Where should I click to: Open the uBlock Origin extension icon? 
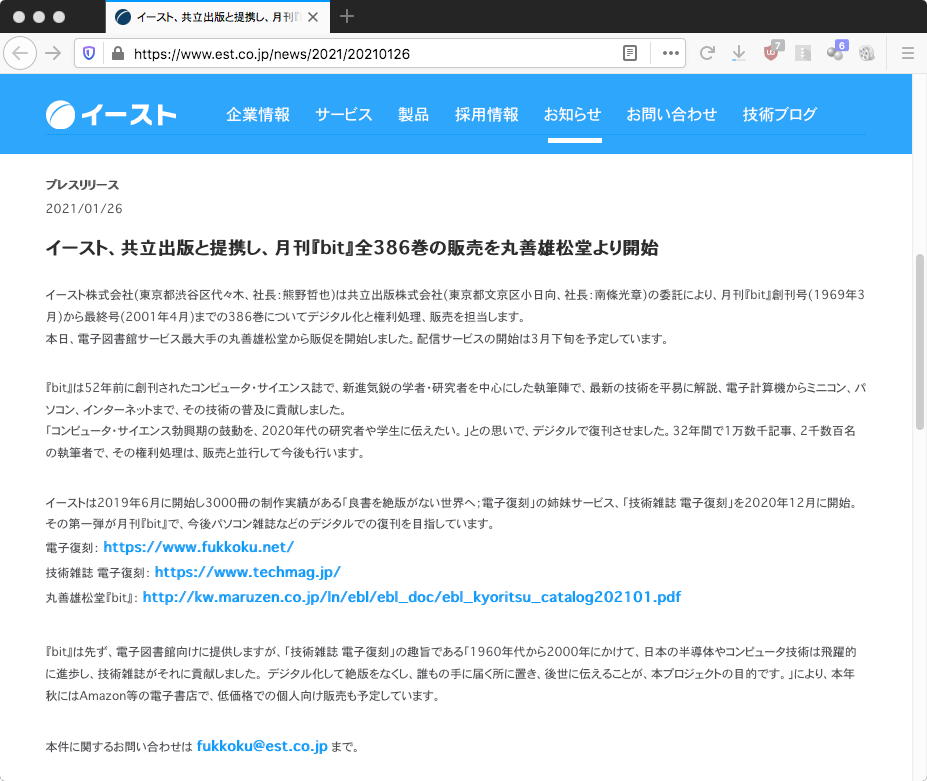point(772,52)
